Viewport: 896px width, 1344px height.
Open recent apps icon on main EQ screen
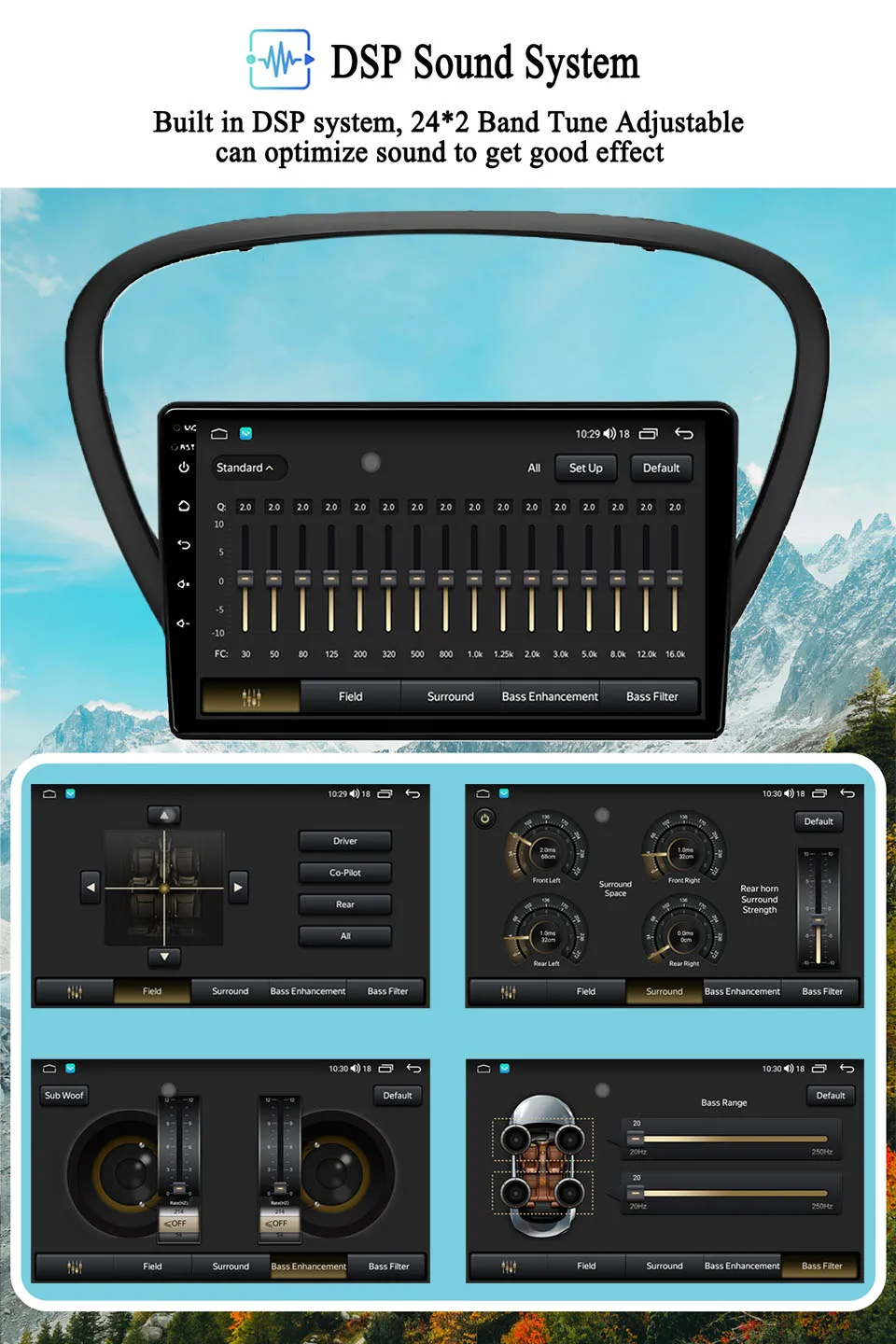(649, 434)
